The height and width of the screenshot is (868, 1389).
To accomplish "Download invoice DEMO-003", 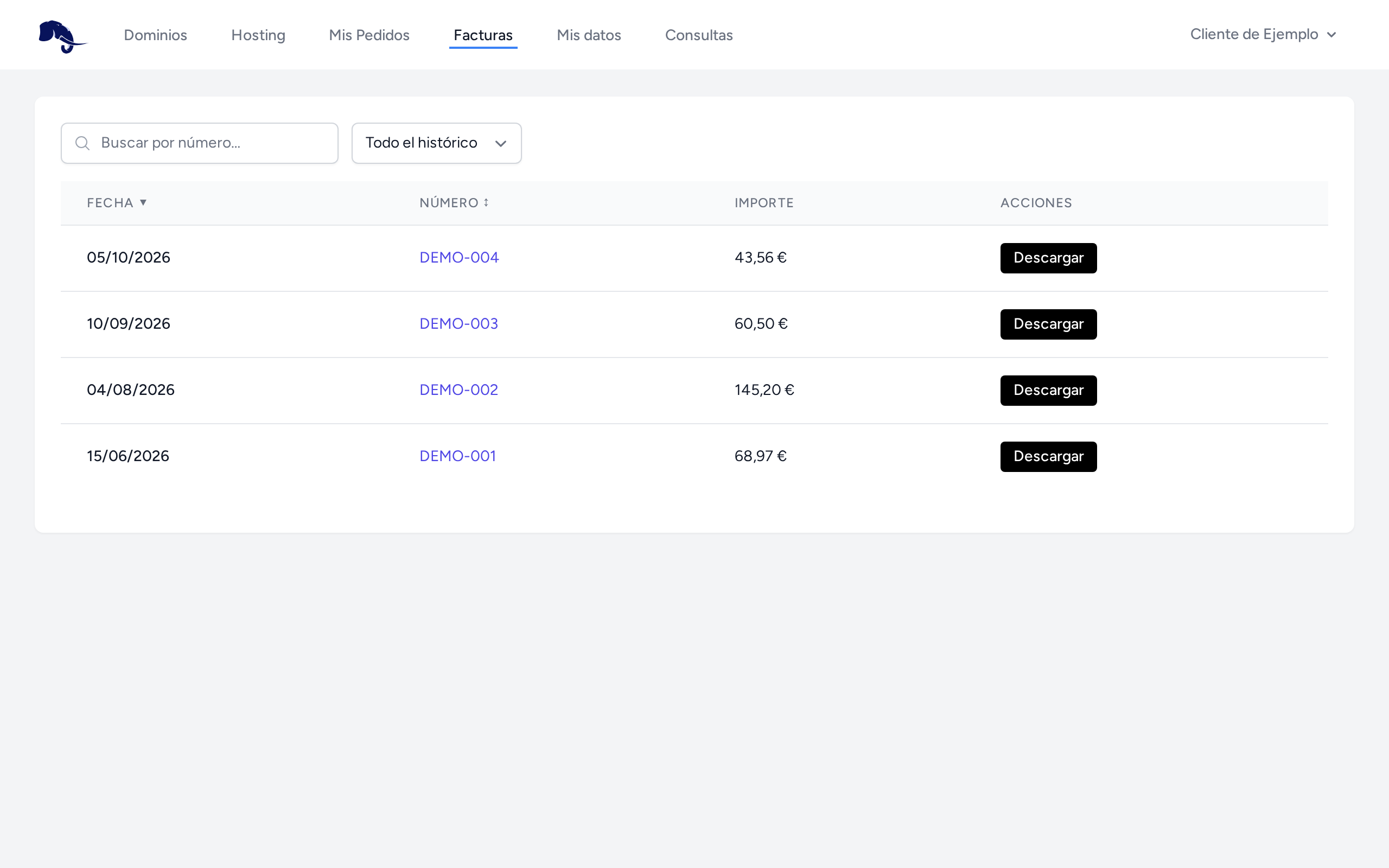I will tap(1049, 324).
